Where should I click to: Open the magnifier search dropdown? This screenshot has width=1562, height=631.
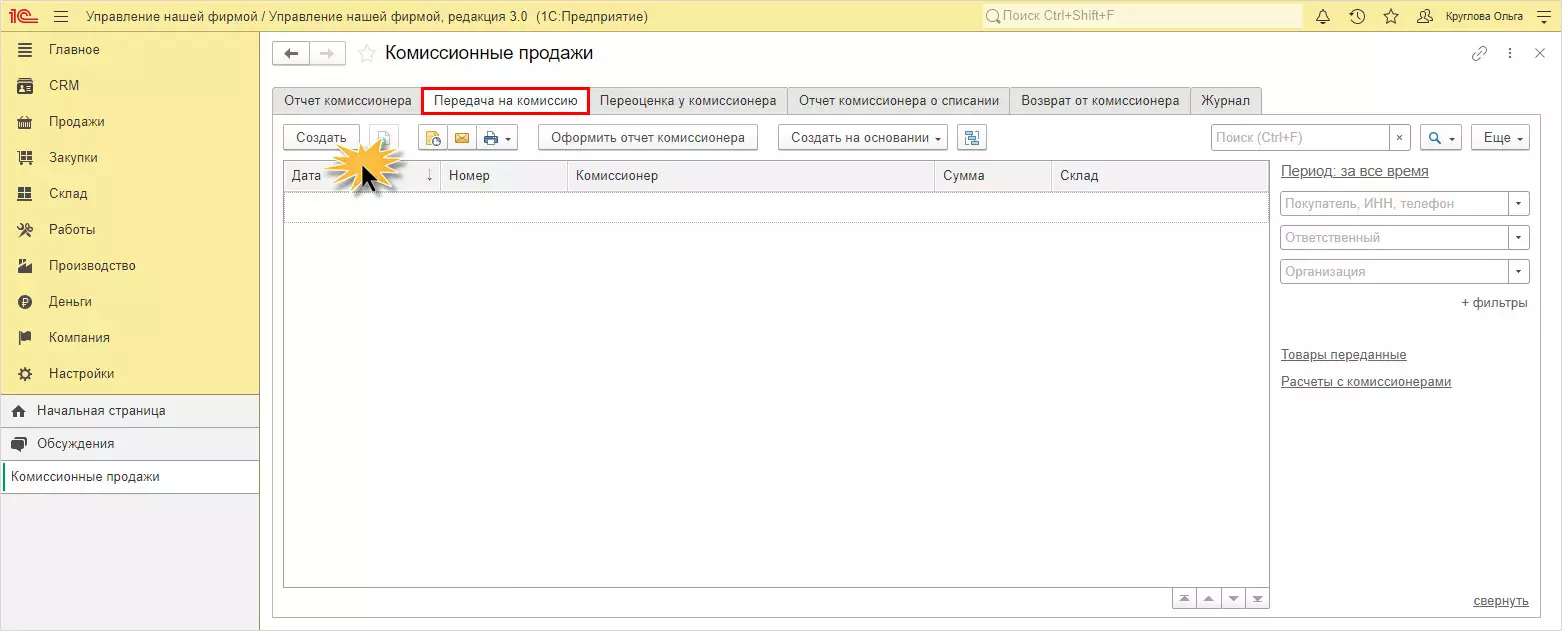(1441, 138)
